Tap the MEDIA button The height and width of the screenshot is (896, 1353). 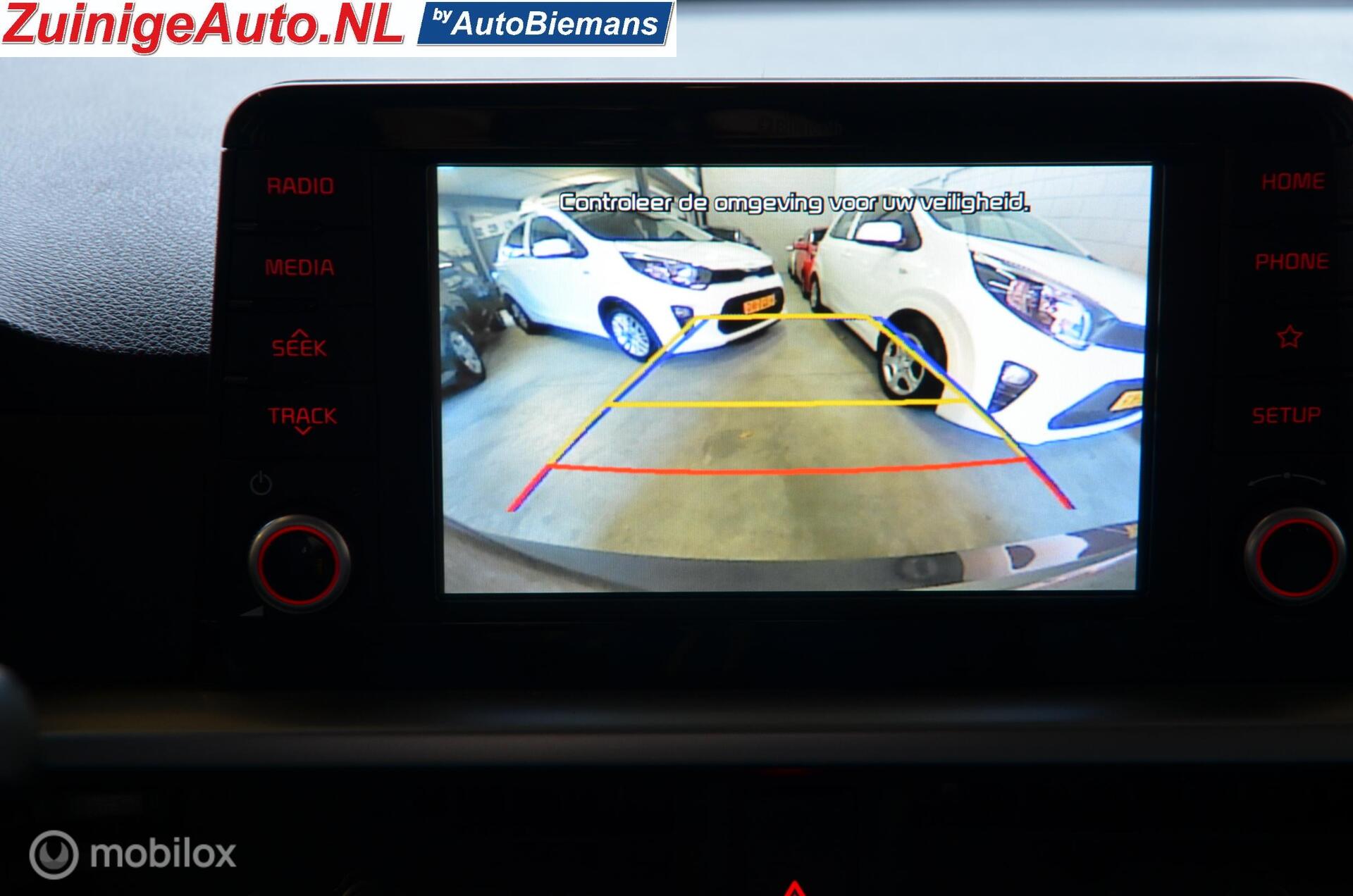[x=299, y=267]
